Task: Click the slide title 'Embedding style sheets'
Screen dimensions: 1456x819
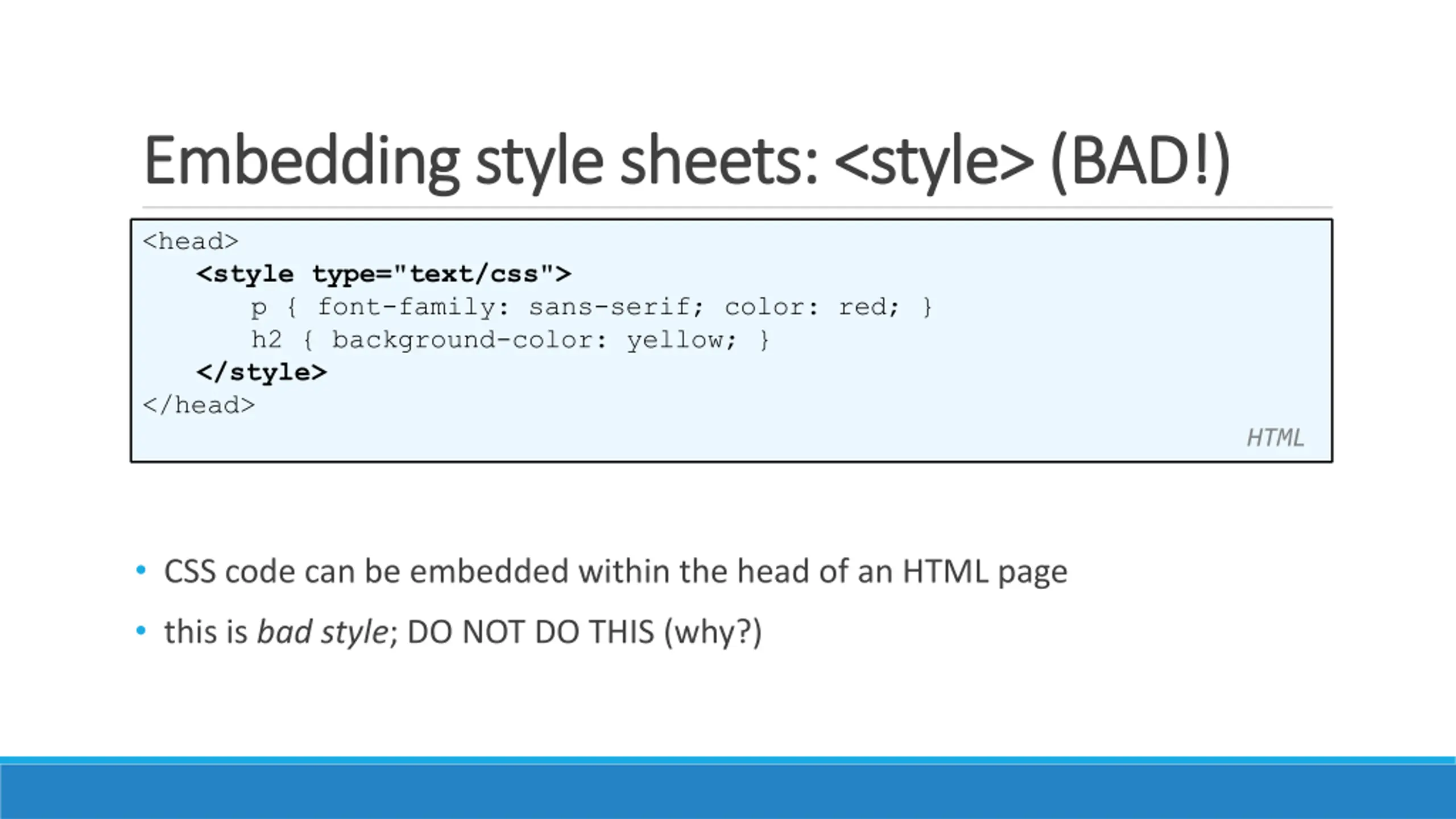Action: (x=481, y=160)
